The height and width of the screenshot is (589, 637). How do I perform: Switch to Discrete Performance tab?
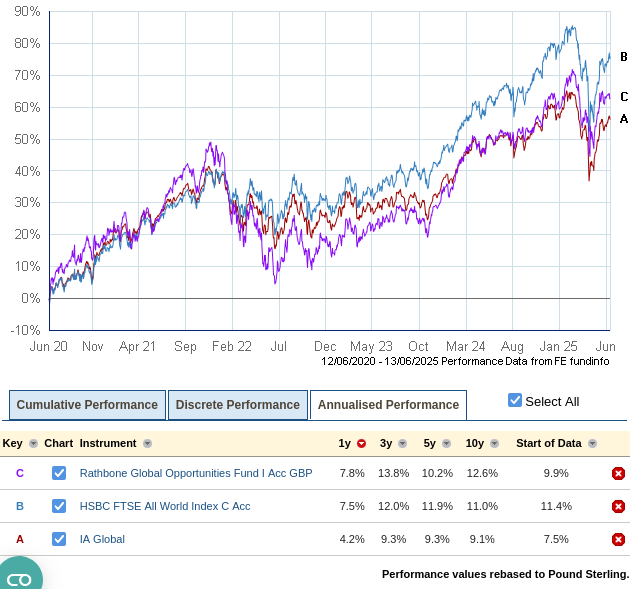pos(237,405)
